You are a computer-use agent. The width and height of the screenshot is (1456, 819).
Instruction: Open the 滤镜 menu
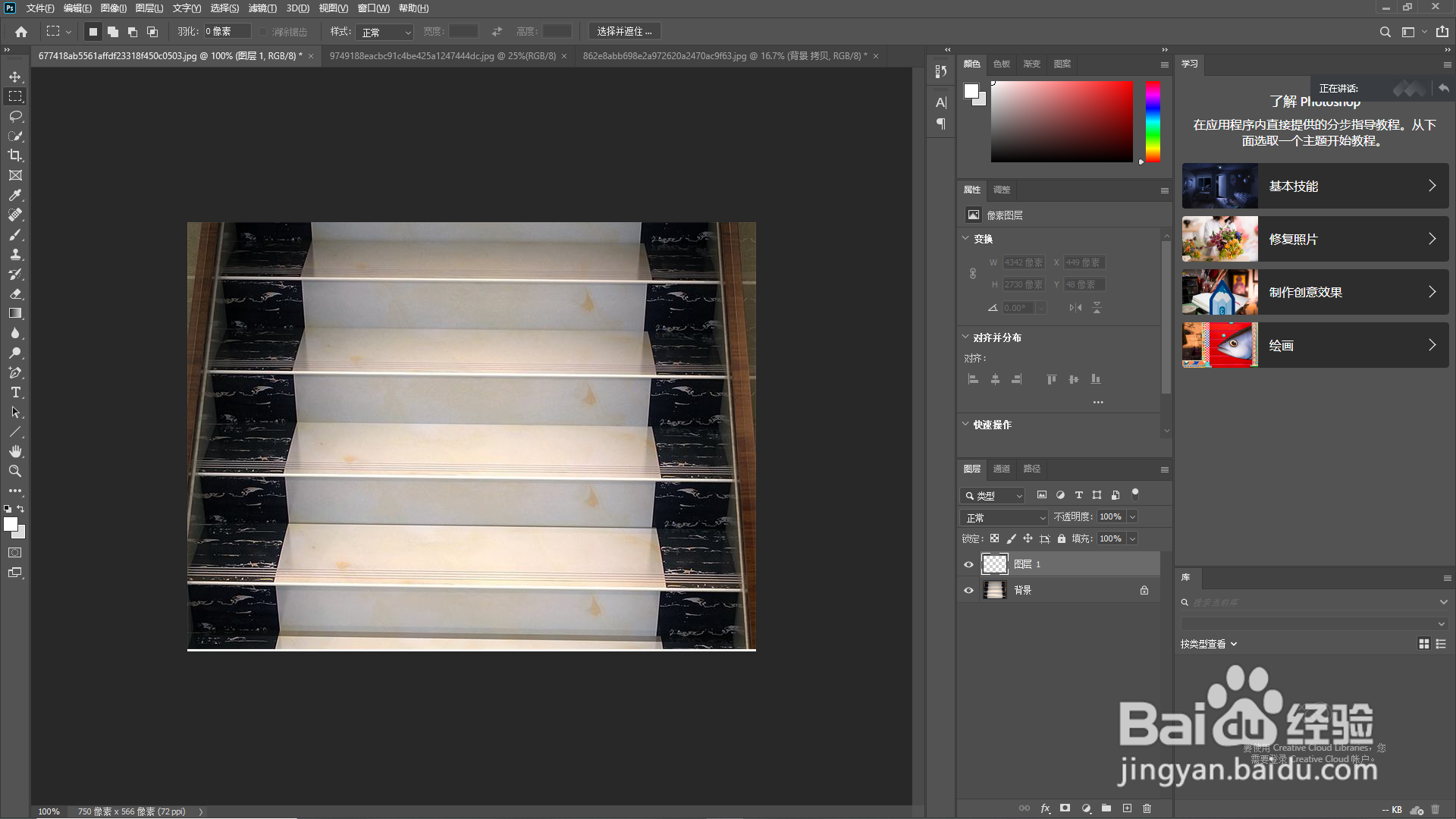tap(262, 8)
